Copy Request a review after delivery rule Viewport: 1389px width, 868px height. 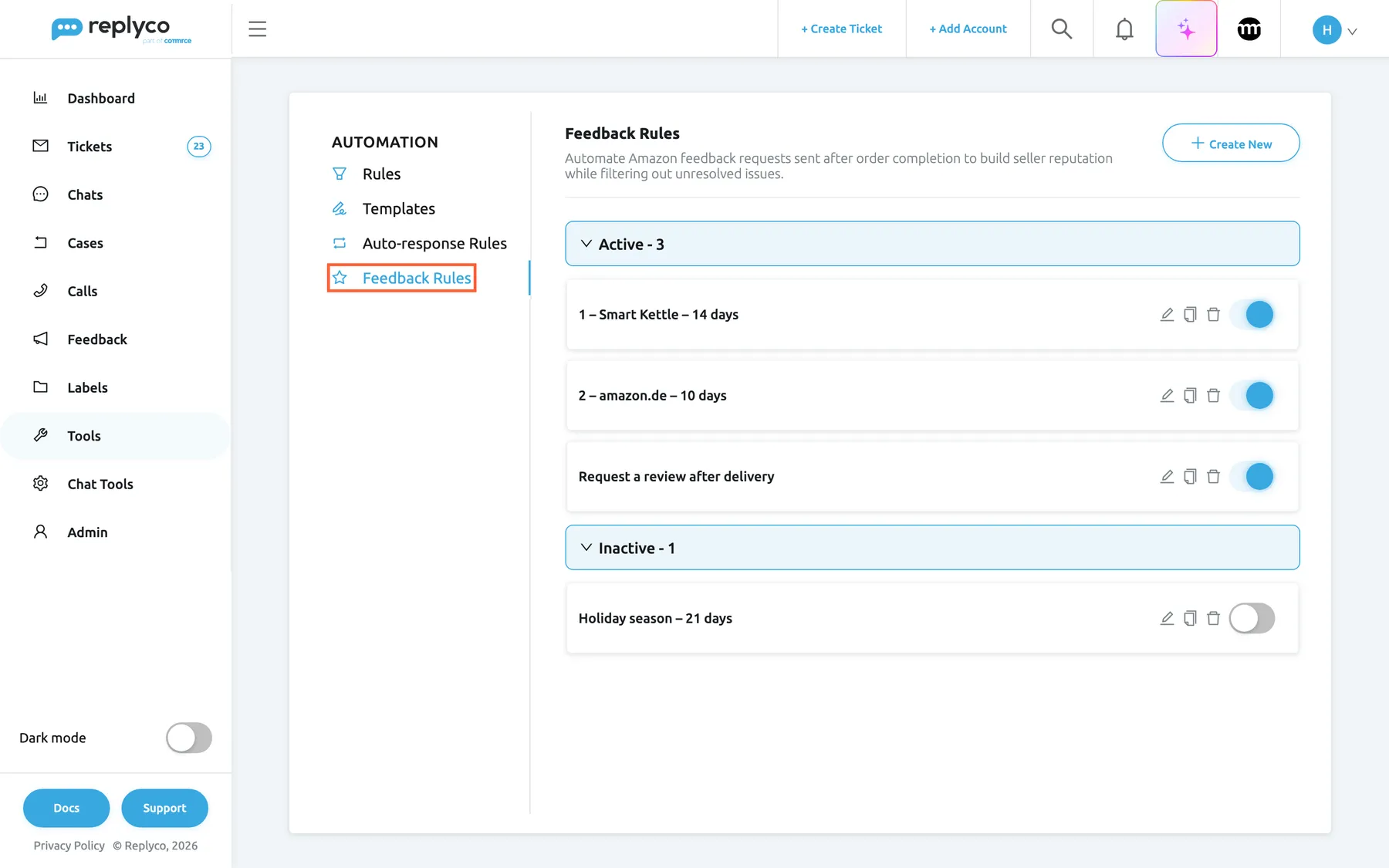tap(1190, 477)
